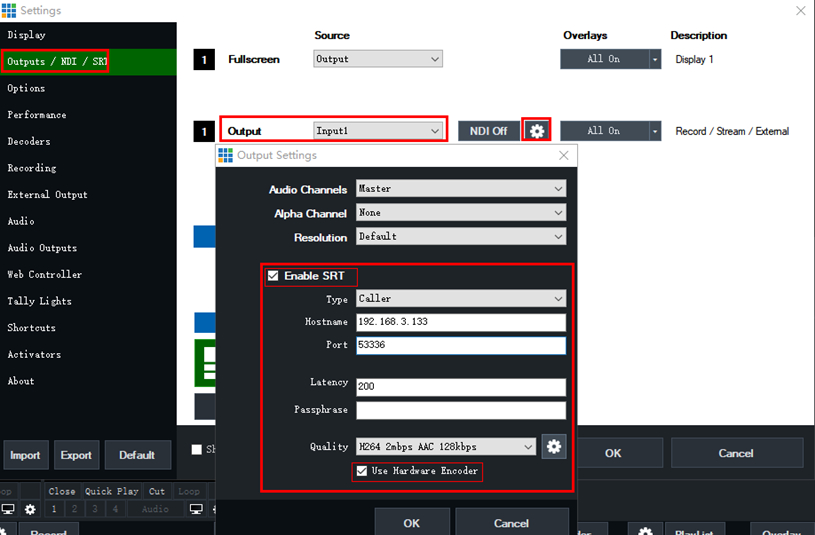815x535 pixels.
Task: Close the Output Settings dialog with the X
Action: coord(564,155)
